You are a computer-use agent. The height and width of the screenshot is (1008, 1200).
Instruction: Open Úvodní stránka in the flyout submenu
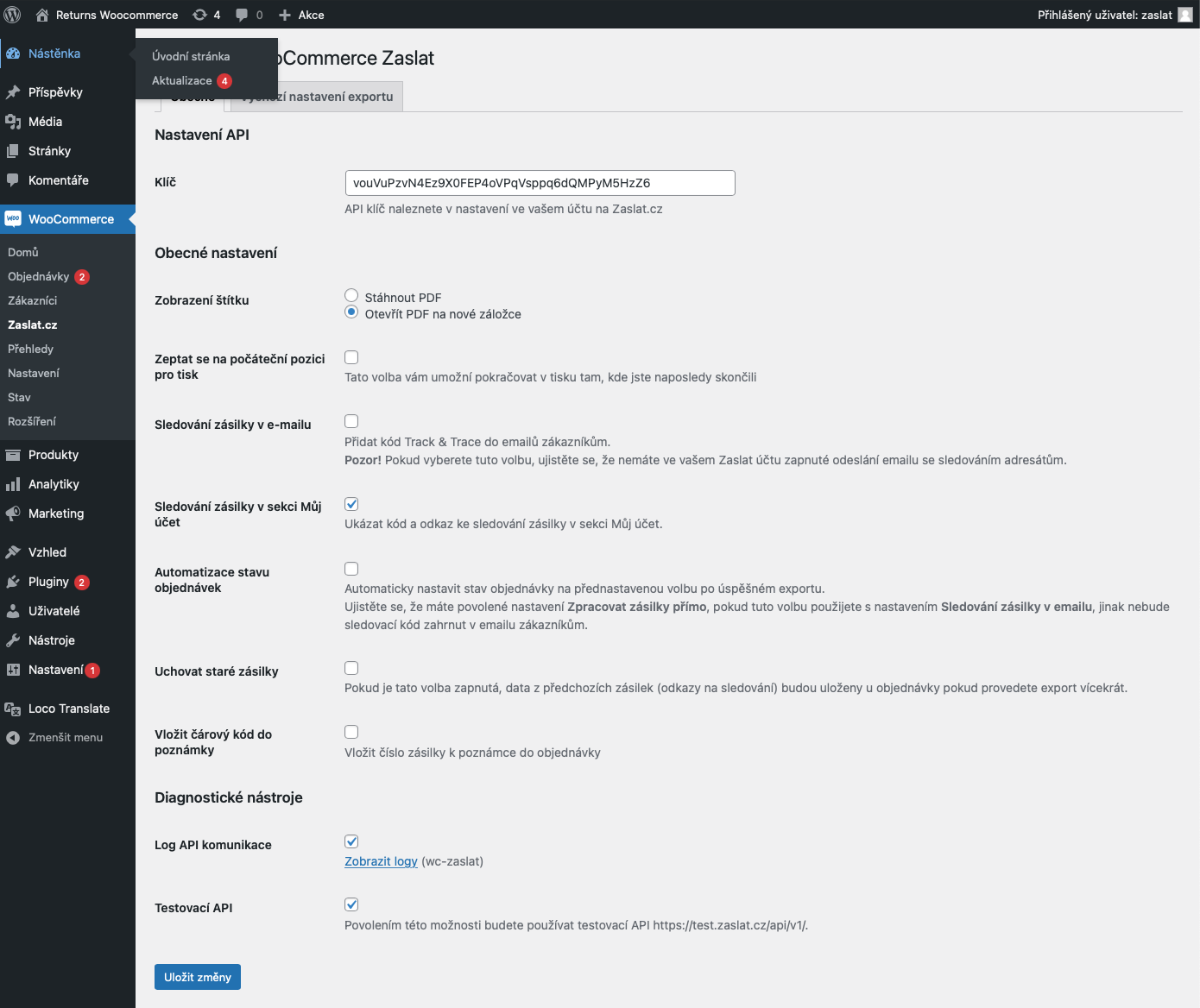click(191, 56)
